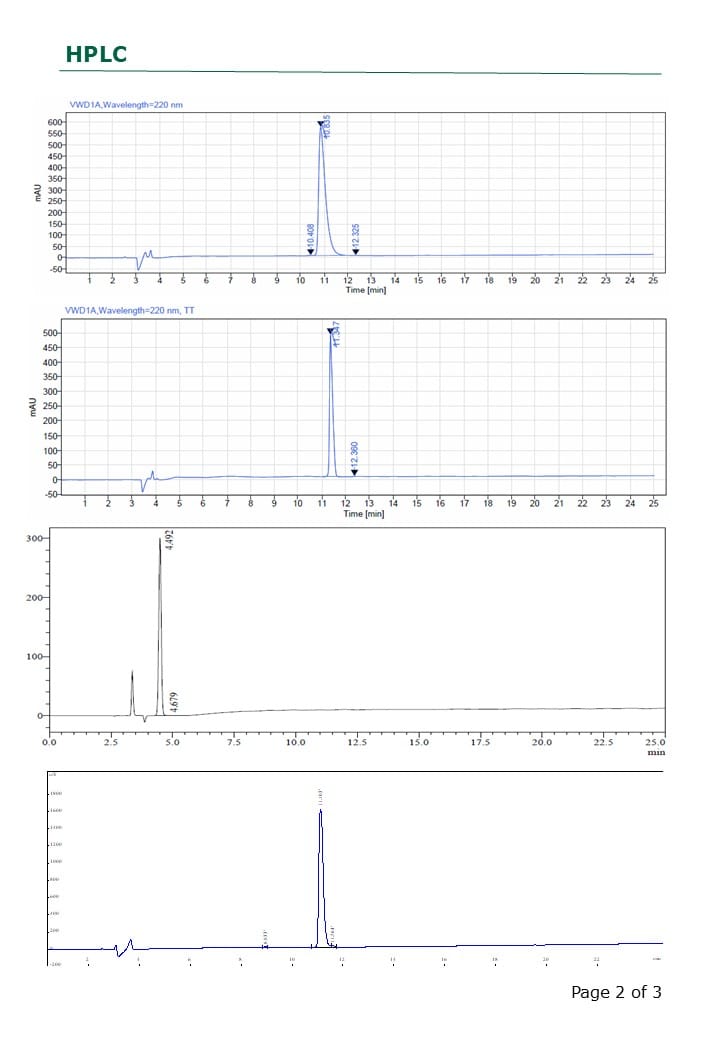Click the 100 y-axis value on the third chart
Screen dimensions: 720x1040
[x=34, y=656]
